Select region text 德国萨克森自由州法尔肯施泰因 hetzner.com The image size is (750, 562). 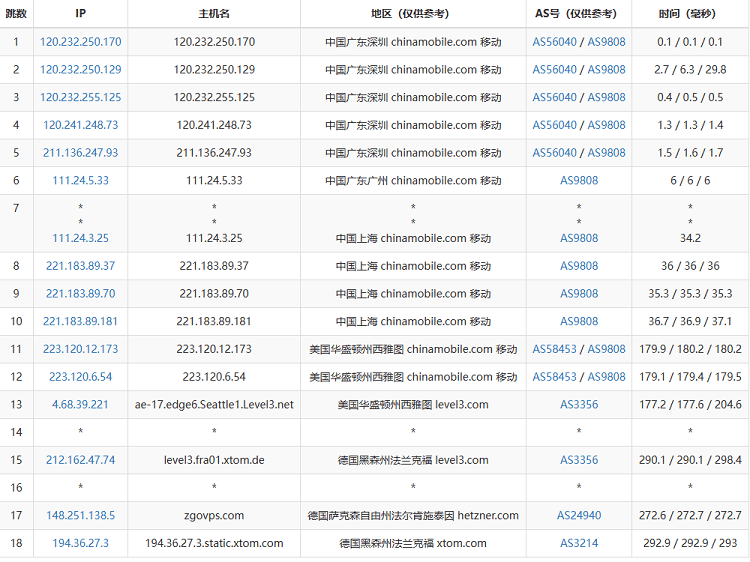413,516
